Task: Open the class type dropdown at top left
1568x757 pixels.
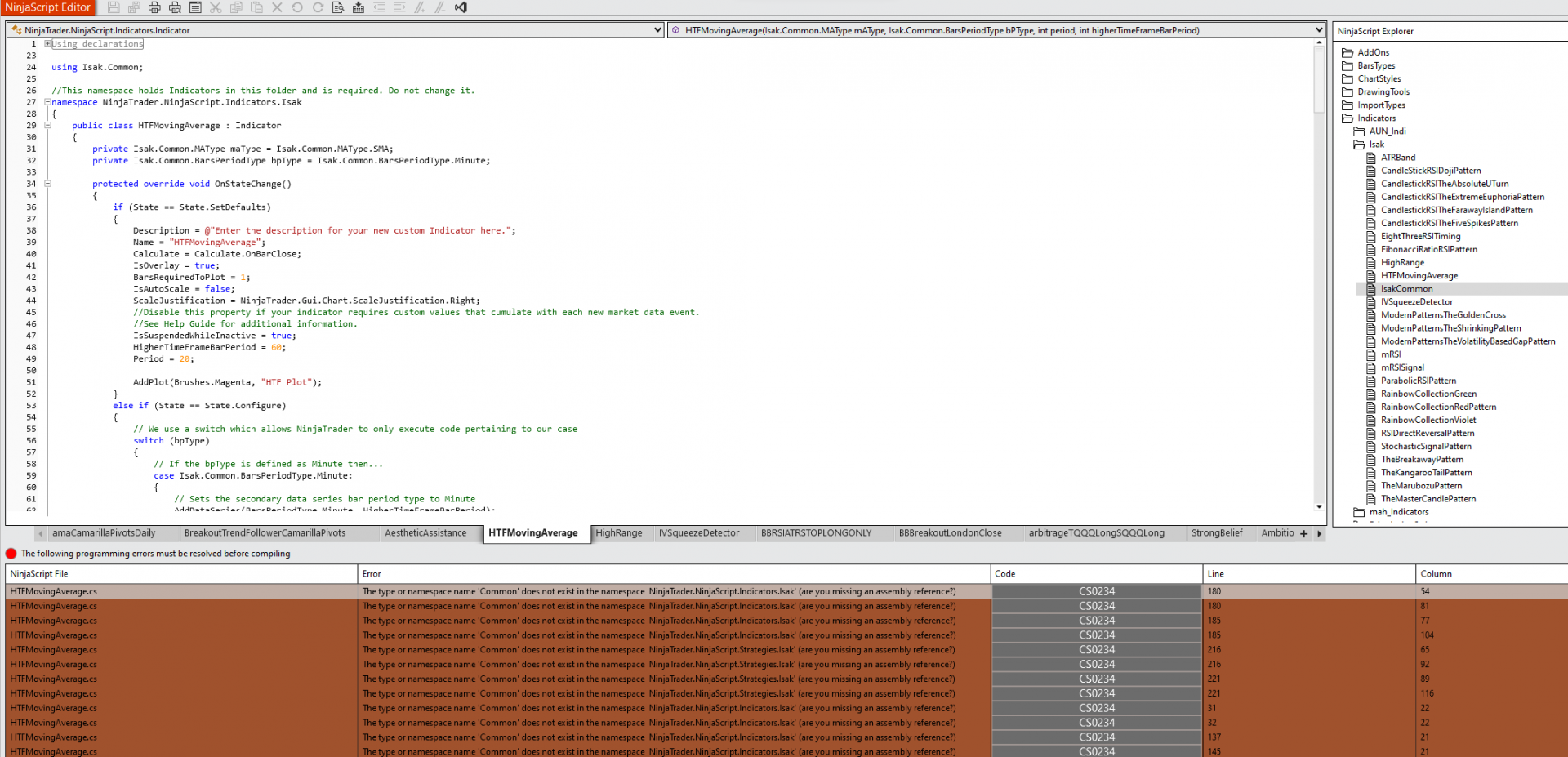Action: coord(657,30)
